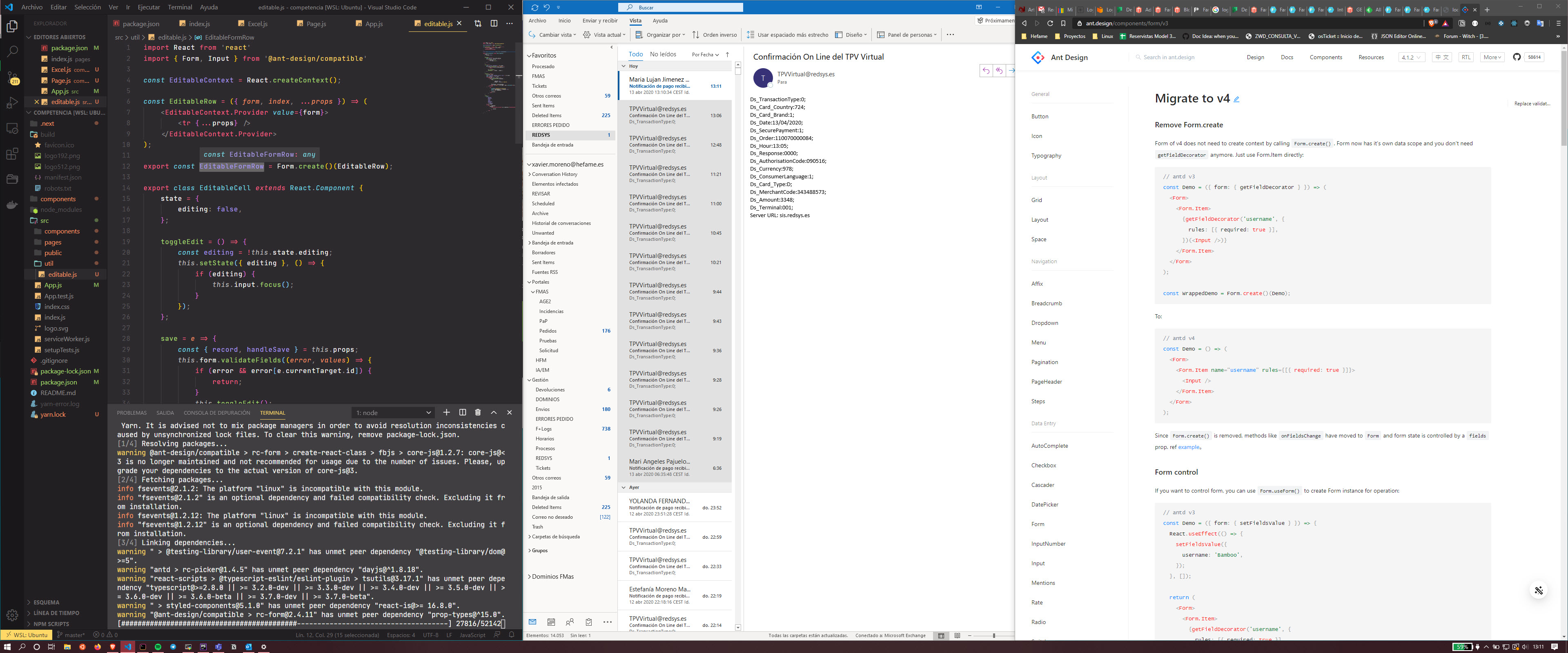Viewport: 1568px width, 653px height.
Task: Reload the ant.design page
Action: 1050,23
